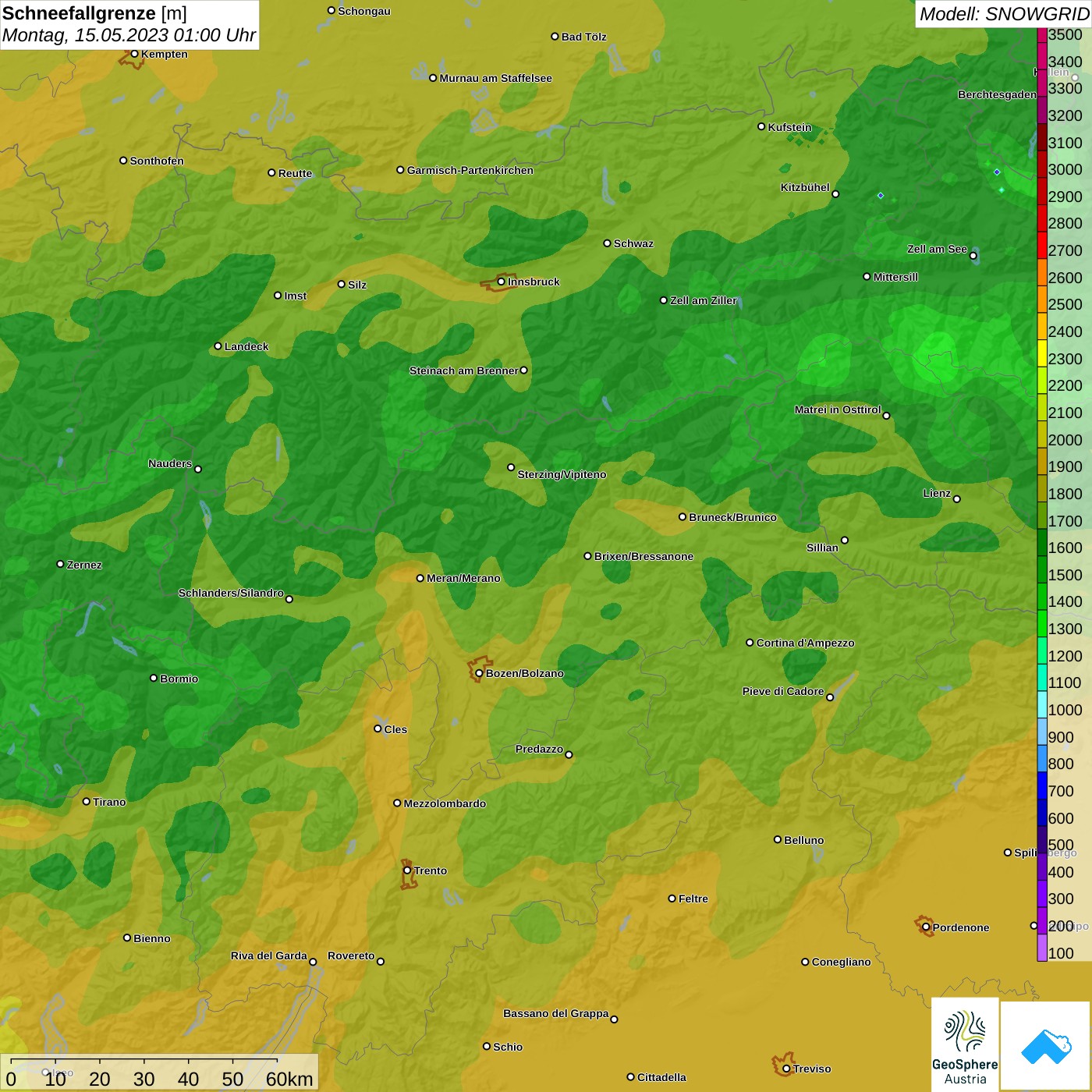Click the Kitzbühel marker circle
Image resolution: width=1092 pixels, height=1092 pixels.
[x=835, y=194]
